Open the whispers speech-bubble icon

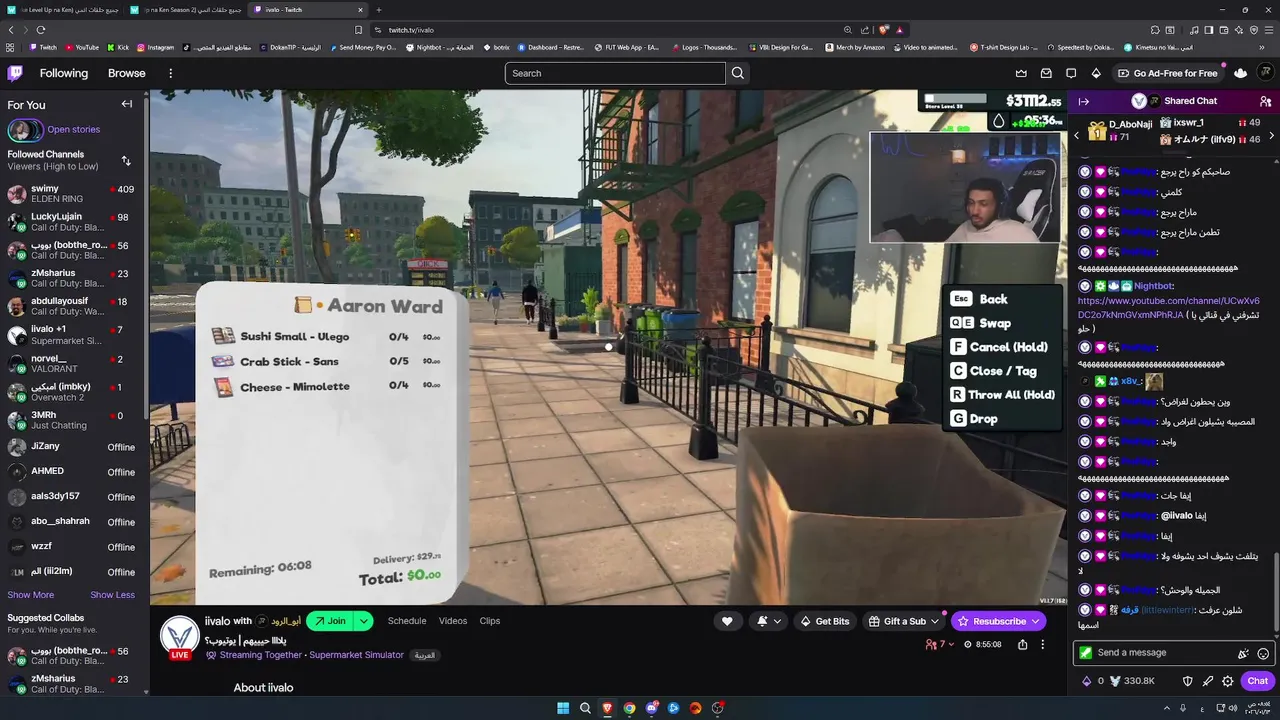point(1071,73)
